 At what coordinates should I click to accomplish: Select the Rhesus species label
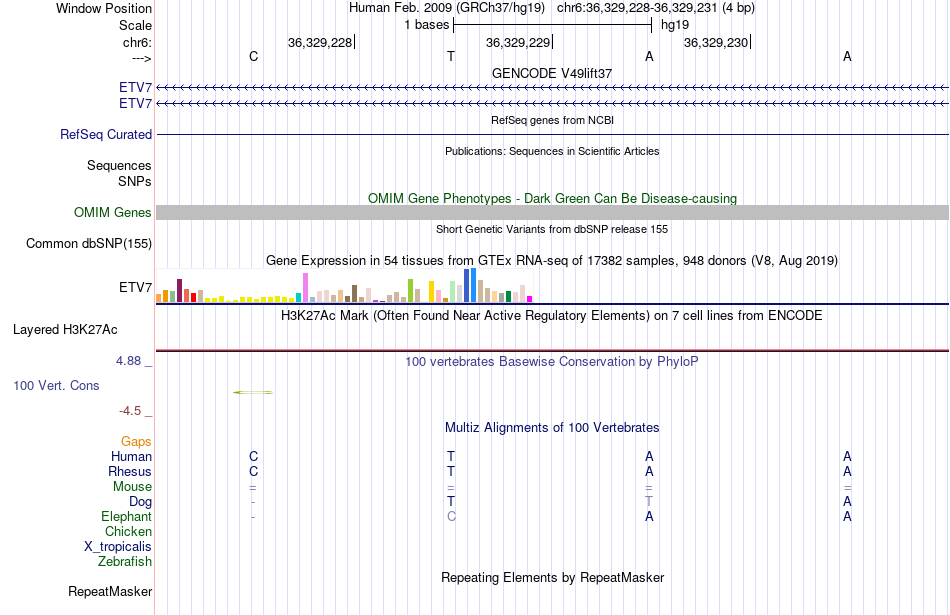(x=130, y=471)
